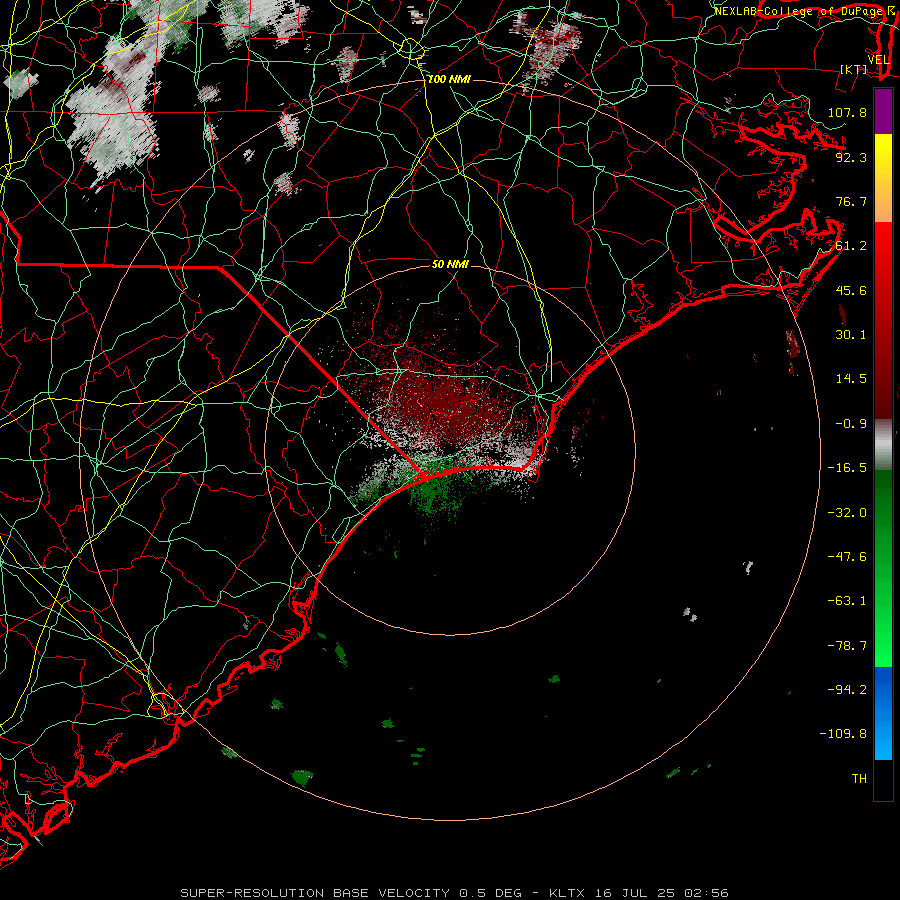Image resolution: width=900 pixels, height=900 pixels.
Task: Click the 100 NMI range ring label
Action: tap(449, 79)
